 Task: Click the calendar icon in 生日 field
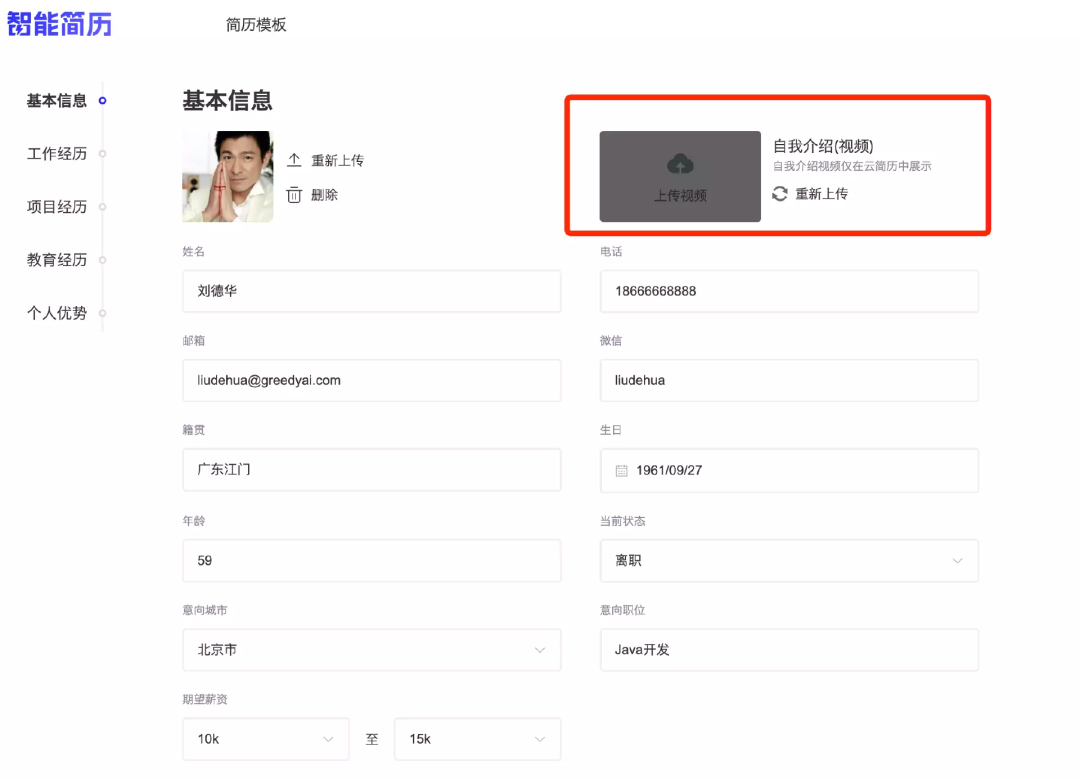[621, 470]
